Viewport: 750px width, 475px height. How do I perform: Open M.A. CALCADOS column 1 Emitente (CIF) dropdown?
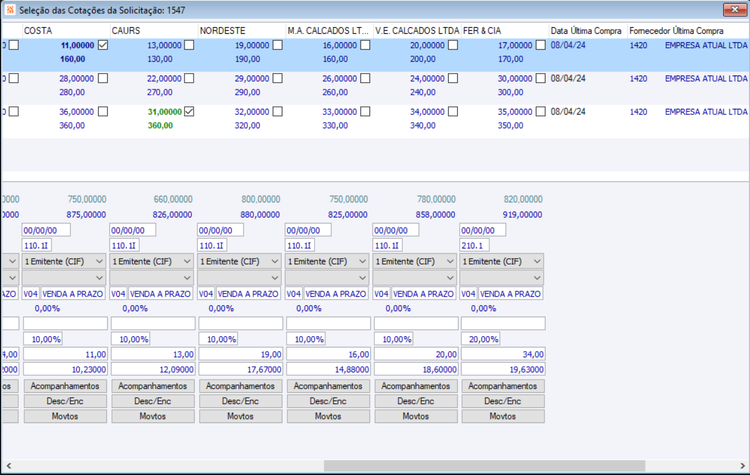click(327, 261)
